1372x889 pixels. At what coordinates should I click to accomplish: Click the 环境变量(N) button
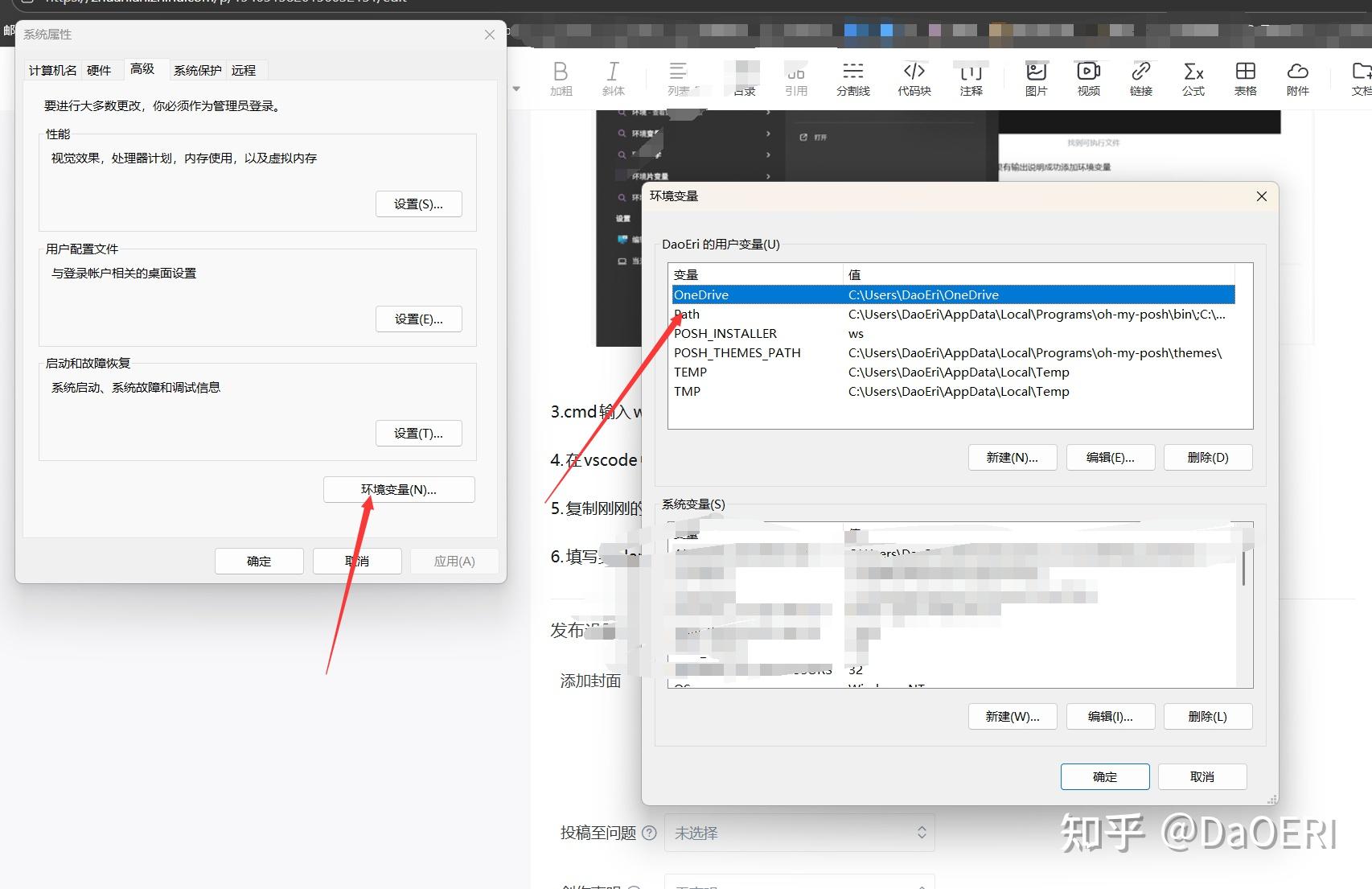click(398, 489)
